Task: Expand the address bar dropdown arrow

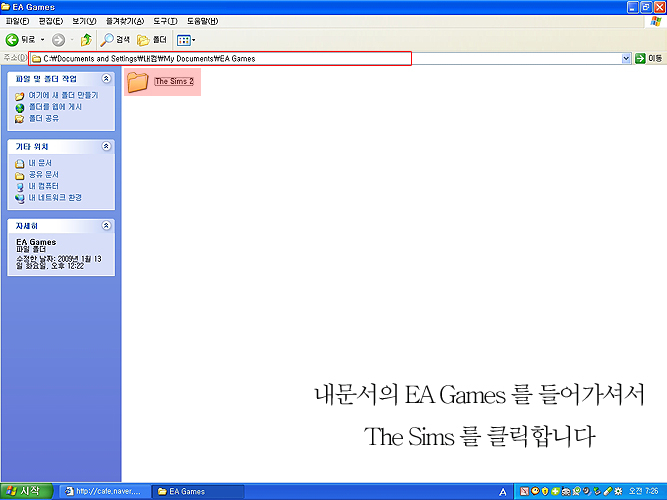Action: tap(626, 59)
